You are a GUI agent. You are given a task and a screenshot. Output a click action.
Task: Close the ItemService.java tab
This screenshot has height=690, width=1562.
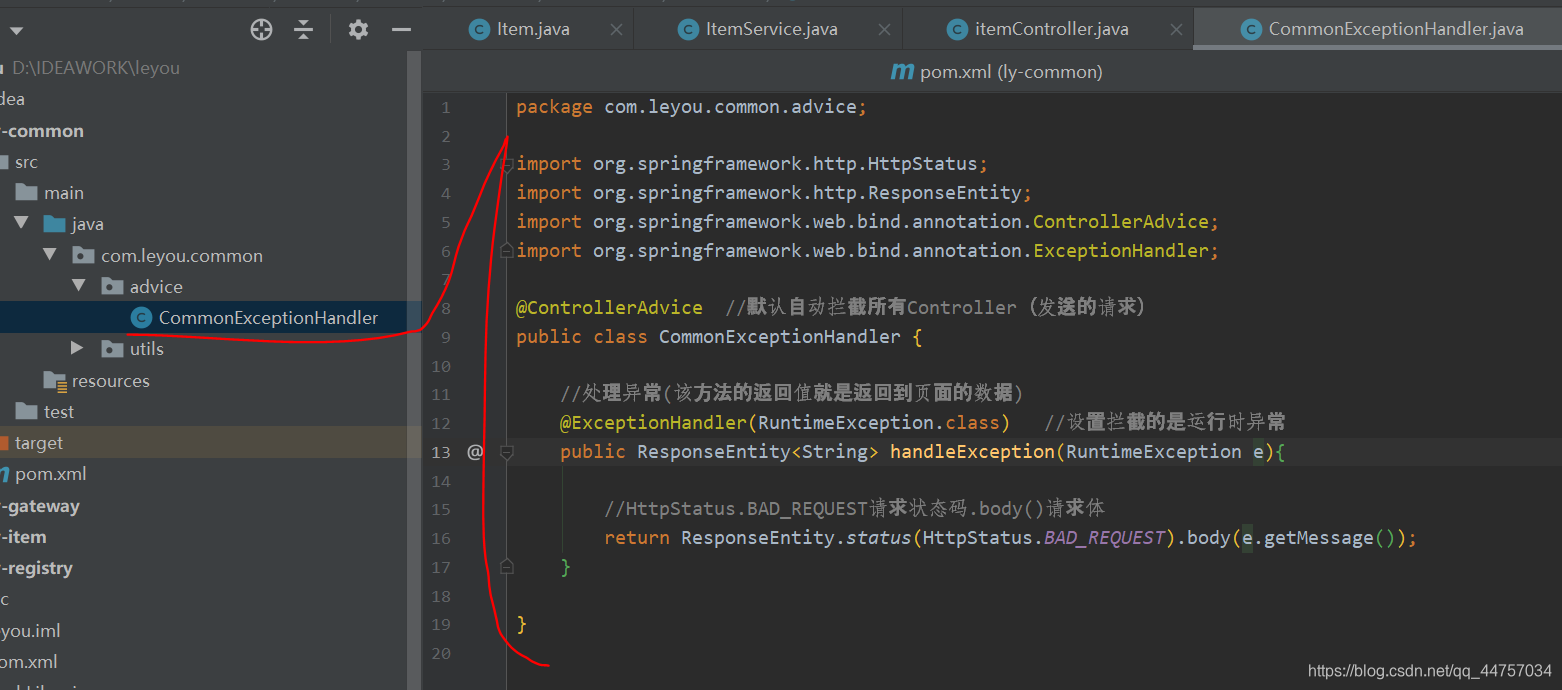click(x=884, y=30)
